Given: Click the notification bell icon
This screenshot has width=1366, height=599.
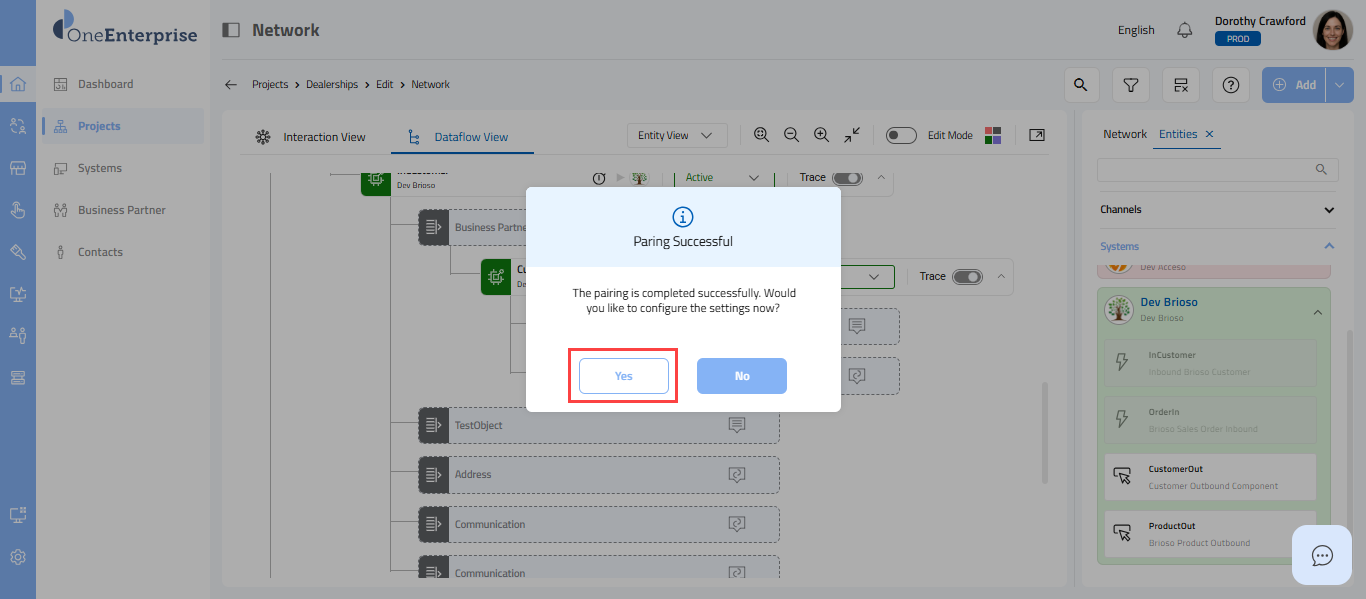Looking at the screenshot, I should pyautogui.click(x=1185, y=30).
